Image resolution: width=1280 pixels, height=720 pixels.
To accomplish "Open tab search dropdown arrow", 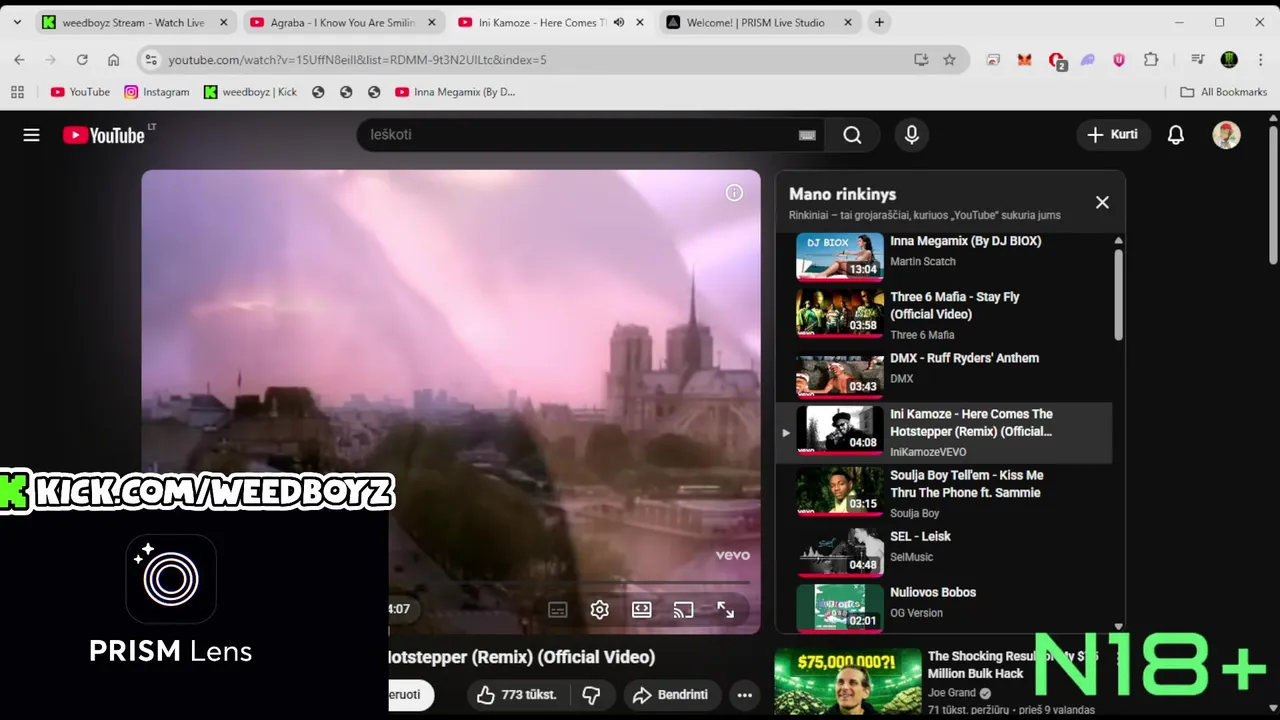I will pos(17,22).
